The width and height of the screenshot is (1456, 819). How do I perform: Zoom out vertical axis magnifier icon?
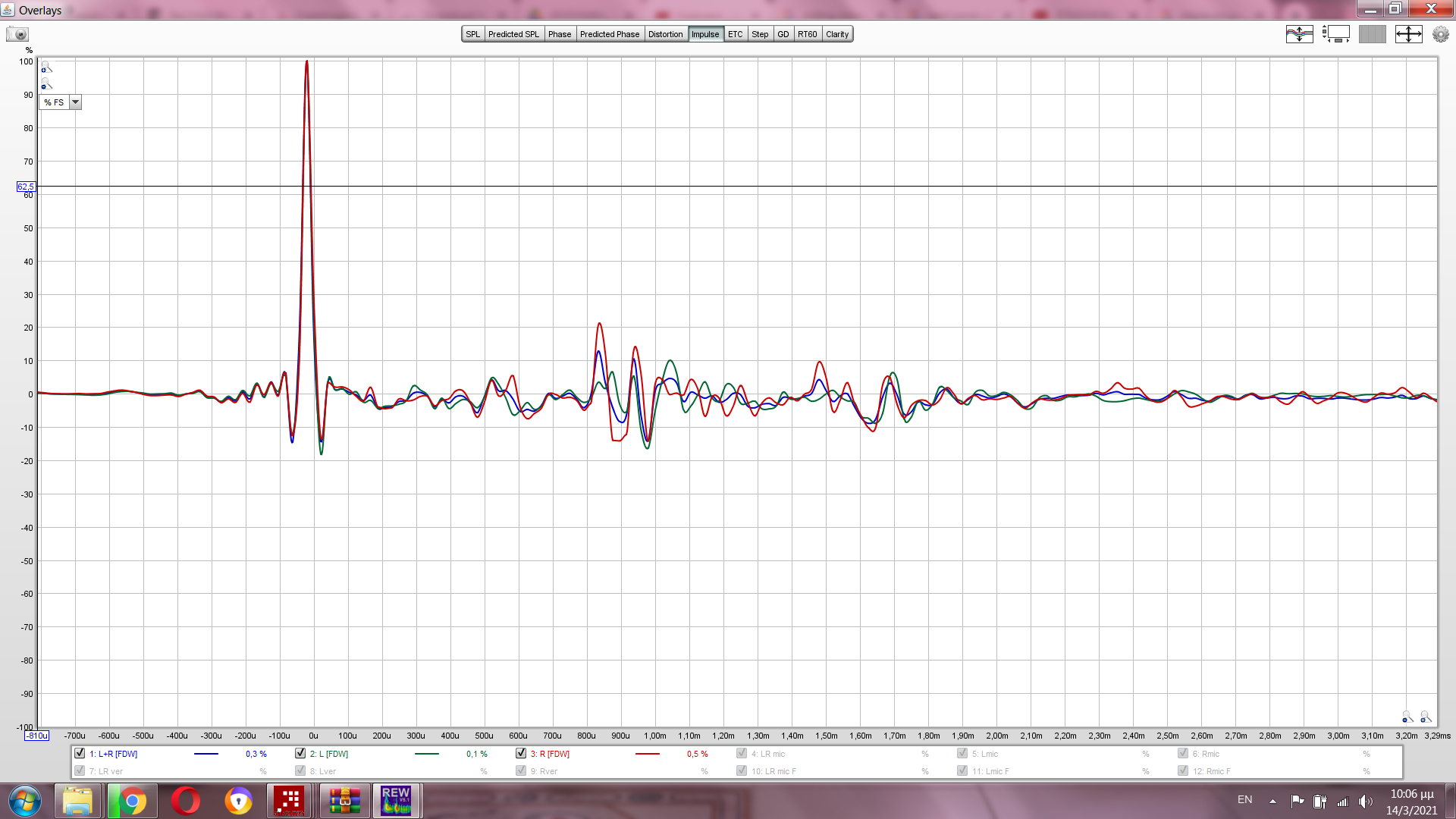click(x=46, y=84)
